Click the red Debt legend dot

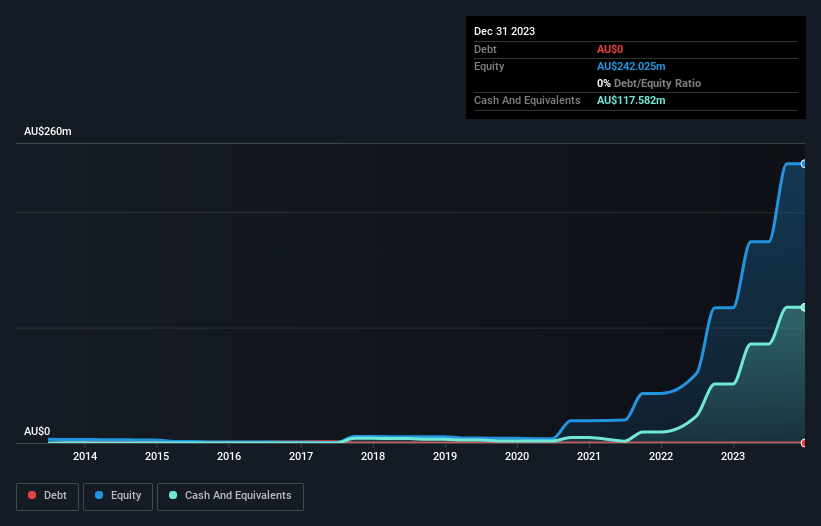(32, 495)
